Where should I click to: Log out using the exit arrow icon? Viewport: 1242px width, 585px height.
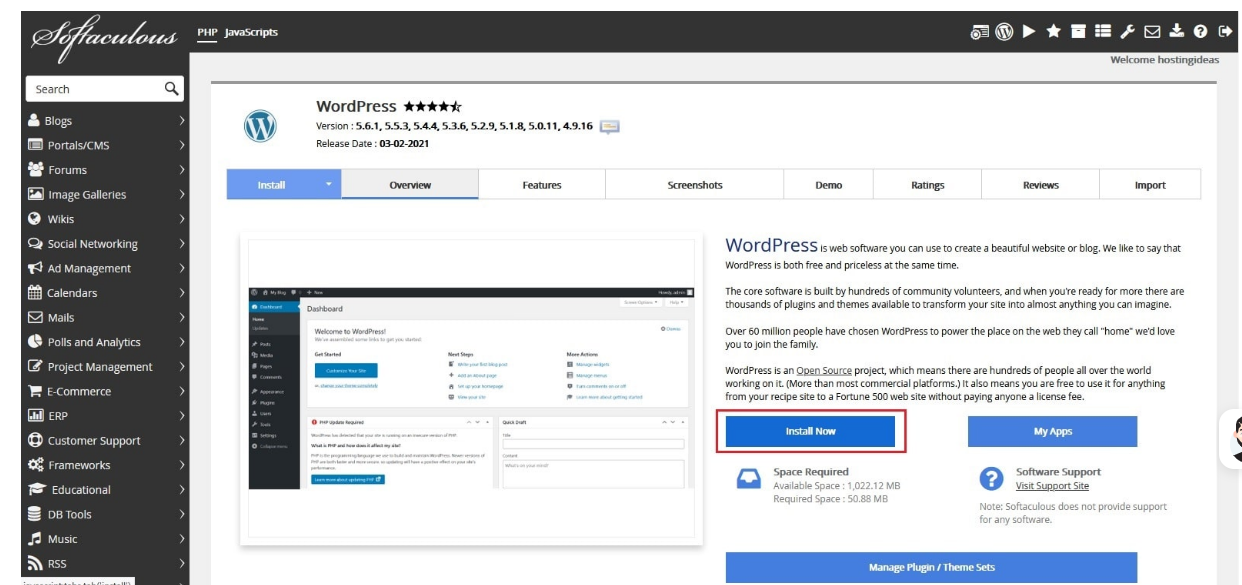click(1226, 30)
